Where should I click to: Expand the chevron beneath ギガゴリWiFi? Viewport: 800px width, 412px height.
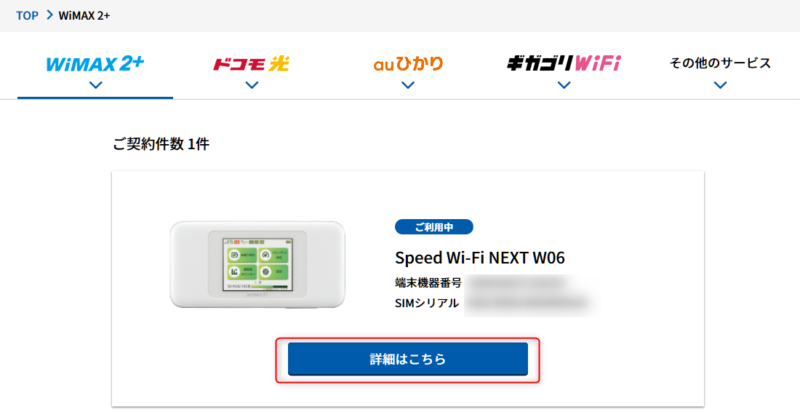point(564,86)
